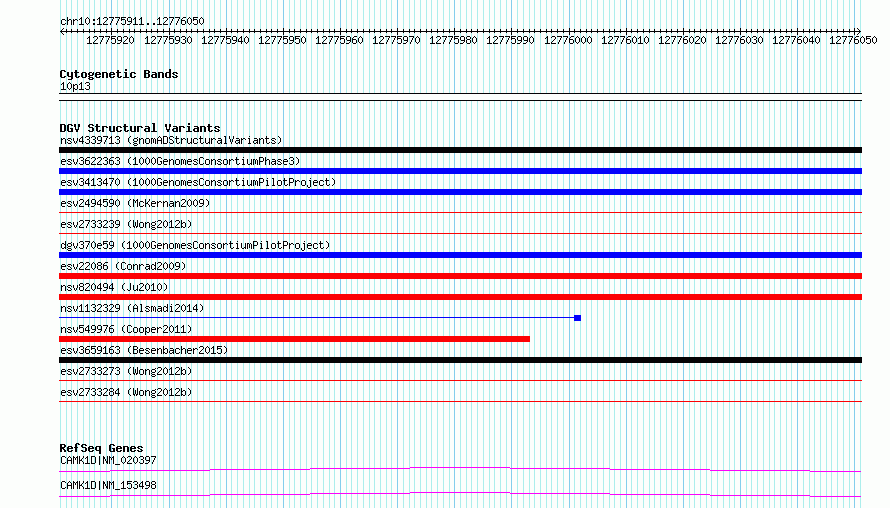Screen dimensions: 890x508
Task: Click the blue square end of nsv1132329
Action: [577, 318]
